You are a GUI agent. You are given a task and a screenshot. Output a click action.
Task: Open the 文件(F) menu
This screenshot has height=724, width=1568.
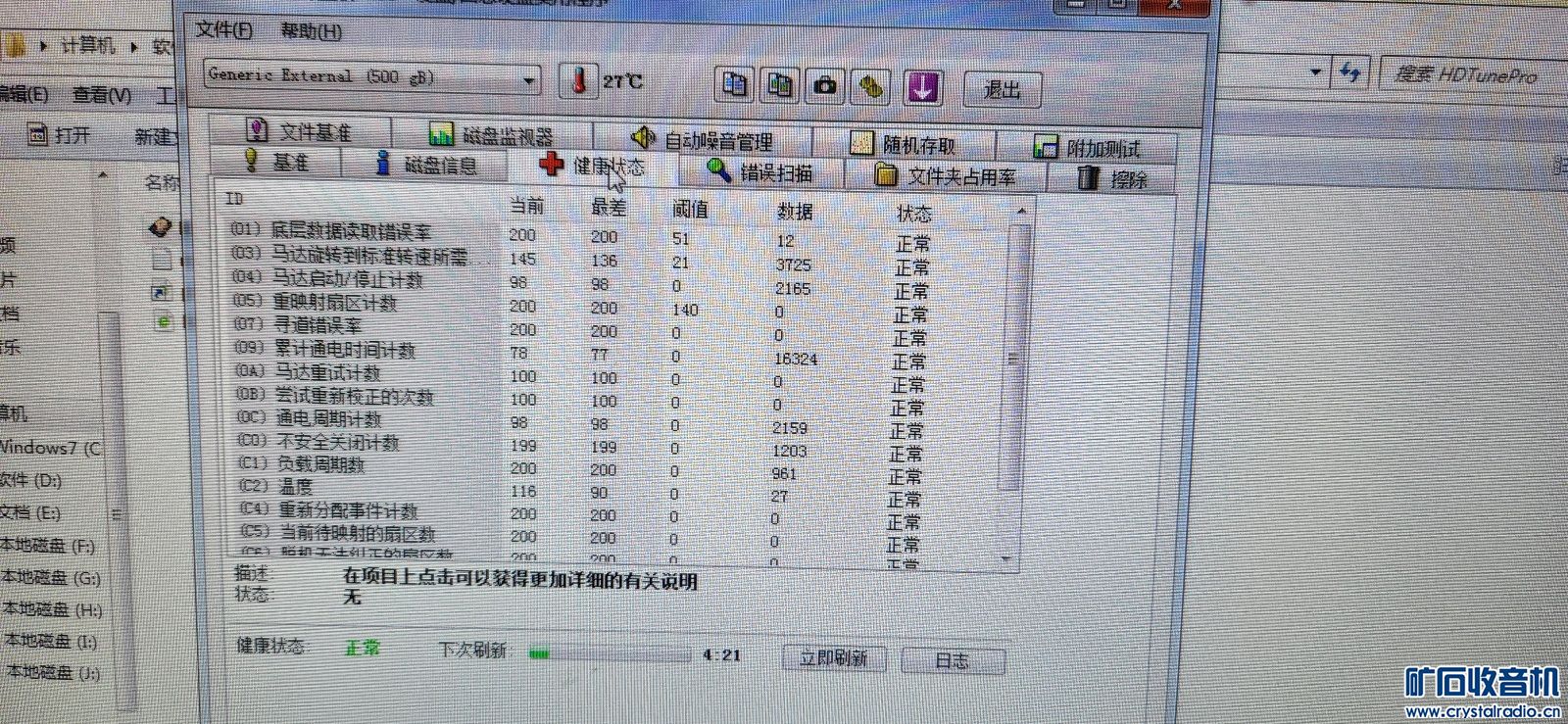[223, 29]
